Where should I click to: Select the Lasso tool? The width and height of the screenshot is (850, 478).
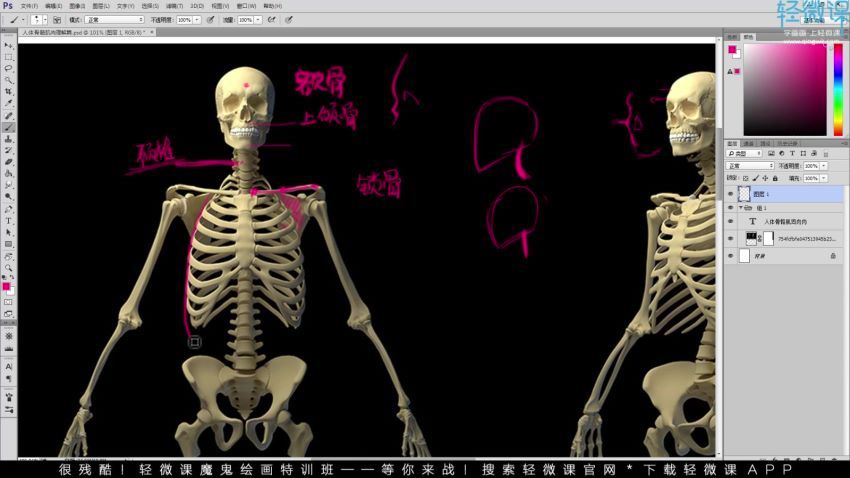click(x=8, y=69)
